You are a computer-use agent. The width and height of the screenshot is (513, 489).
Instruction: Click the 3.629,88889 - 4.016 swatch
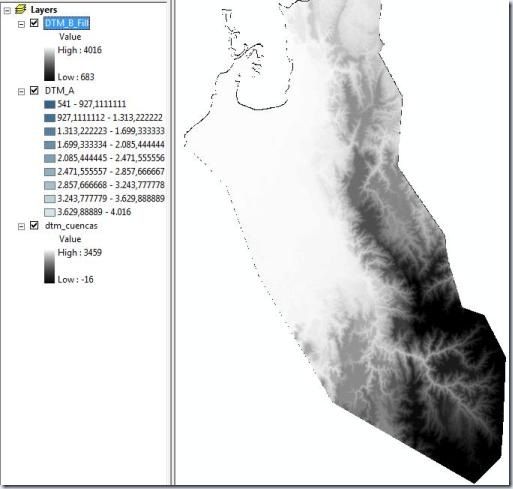pyautogui.click(x=50, y=212)
